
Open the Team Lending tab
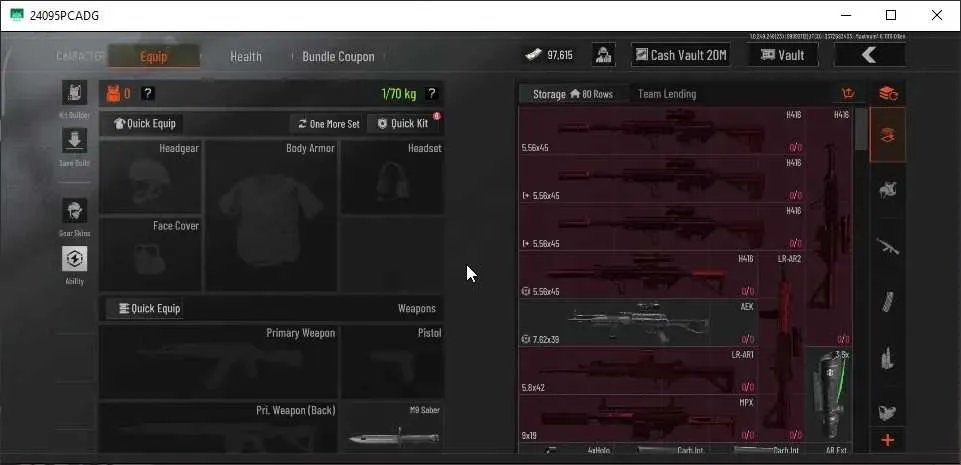pyautogui.click(x=667, y=94)
